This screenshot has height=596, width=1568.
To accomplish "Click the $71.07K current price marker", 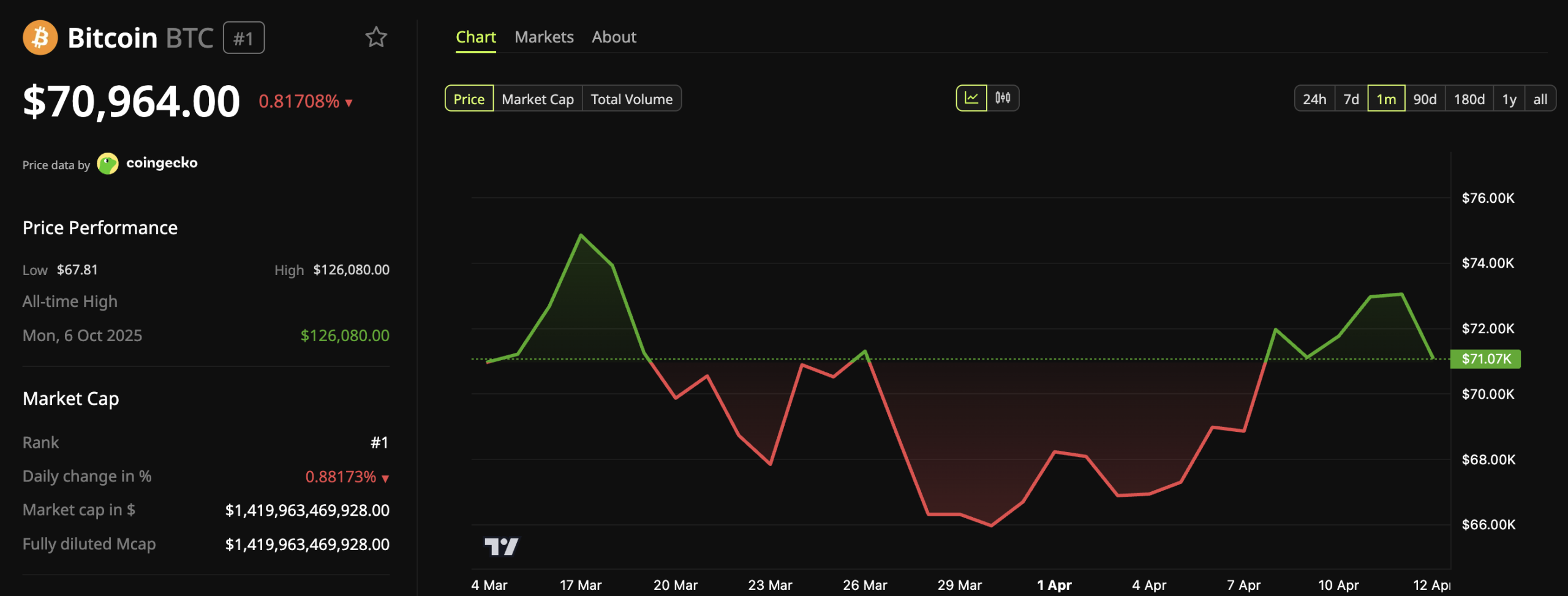I will [x=1485, y=359].
